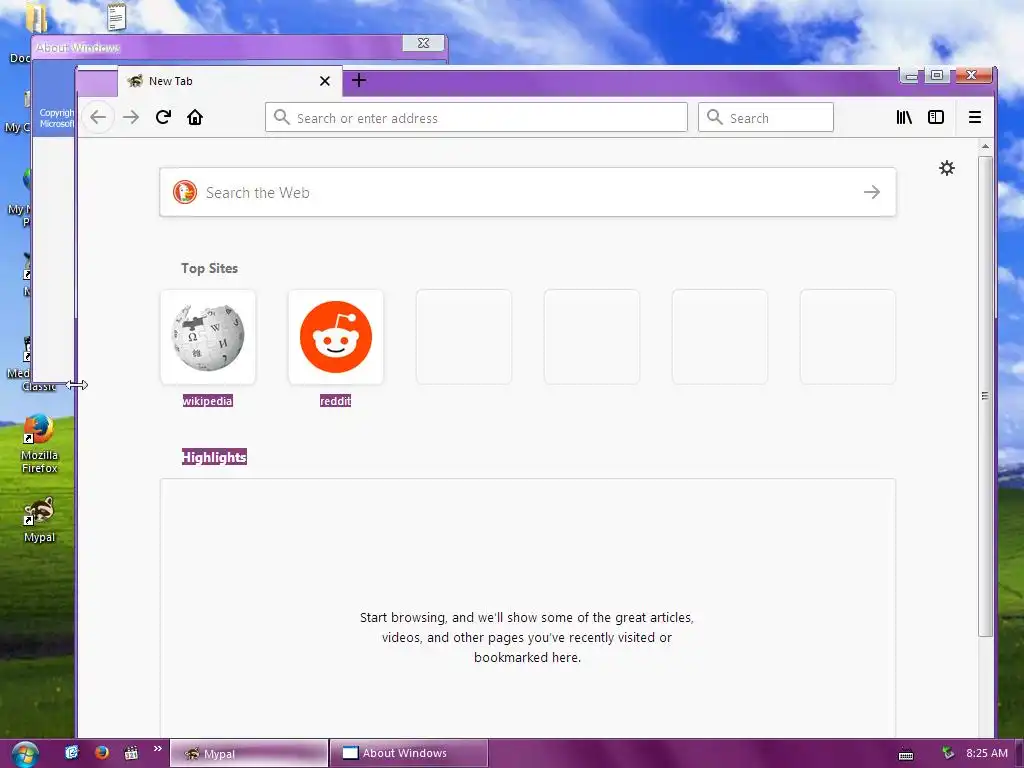Click the page vertical scrollbar thumb
This screenshot has width=1024, height=768.
985,396
